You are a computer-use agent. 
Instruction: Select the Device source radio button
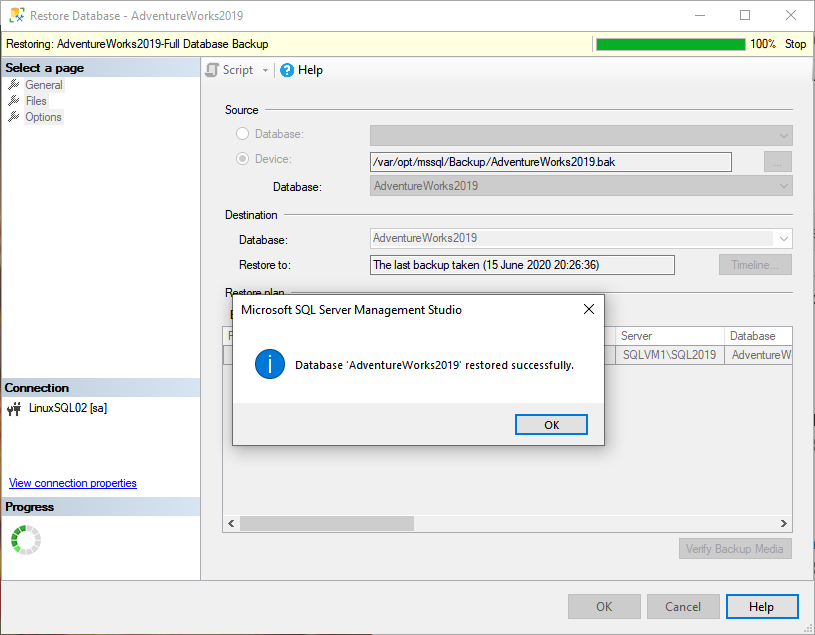click(x=242, y=158)
